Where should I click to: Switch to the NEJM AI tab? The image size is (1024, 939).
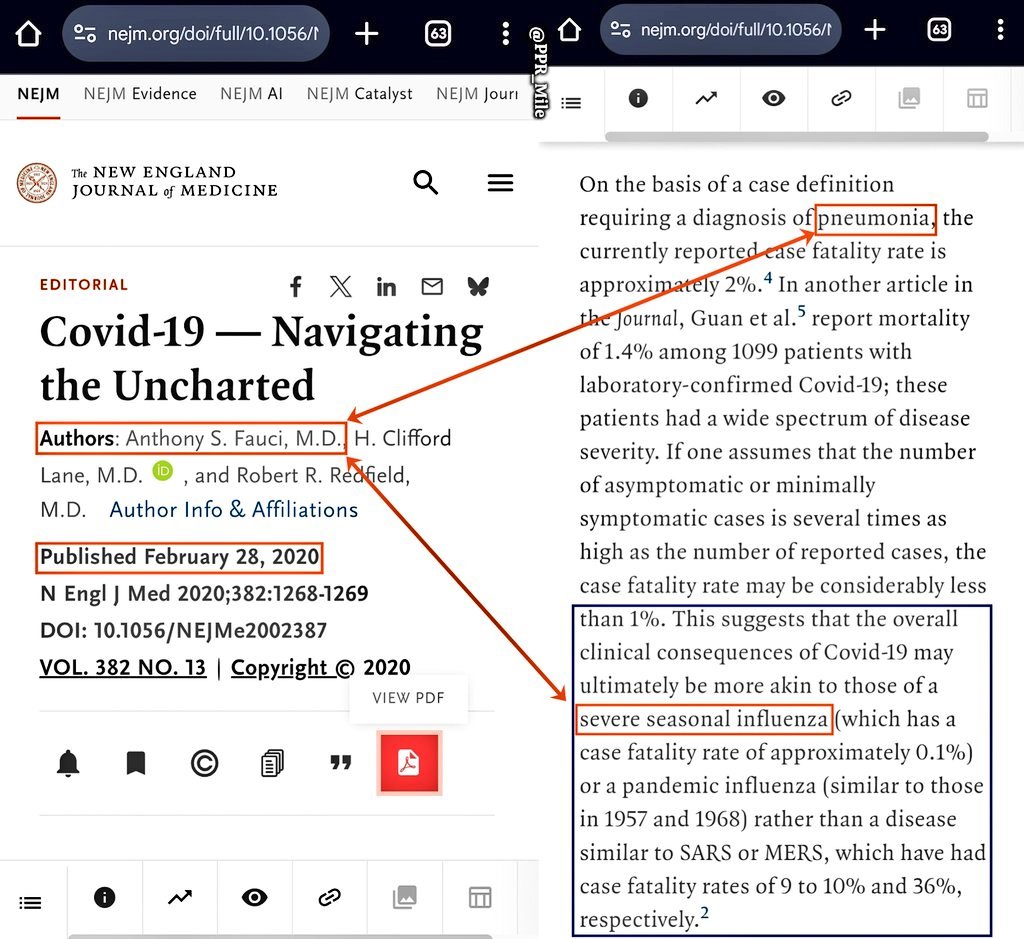pyautogui.click(x=251, y=94)
